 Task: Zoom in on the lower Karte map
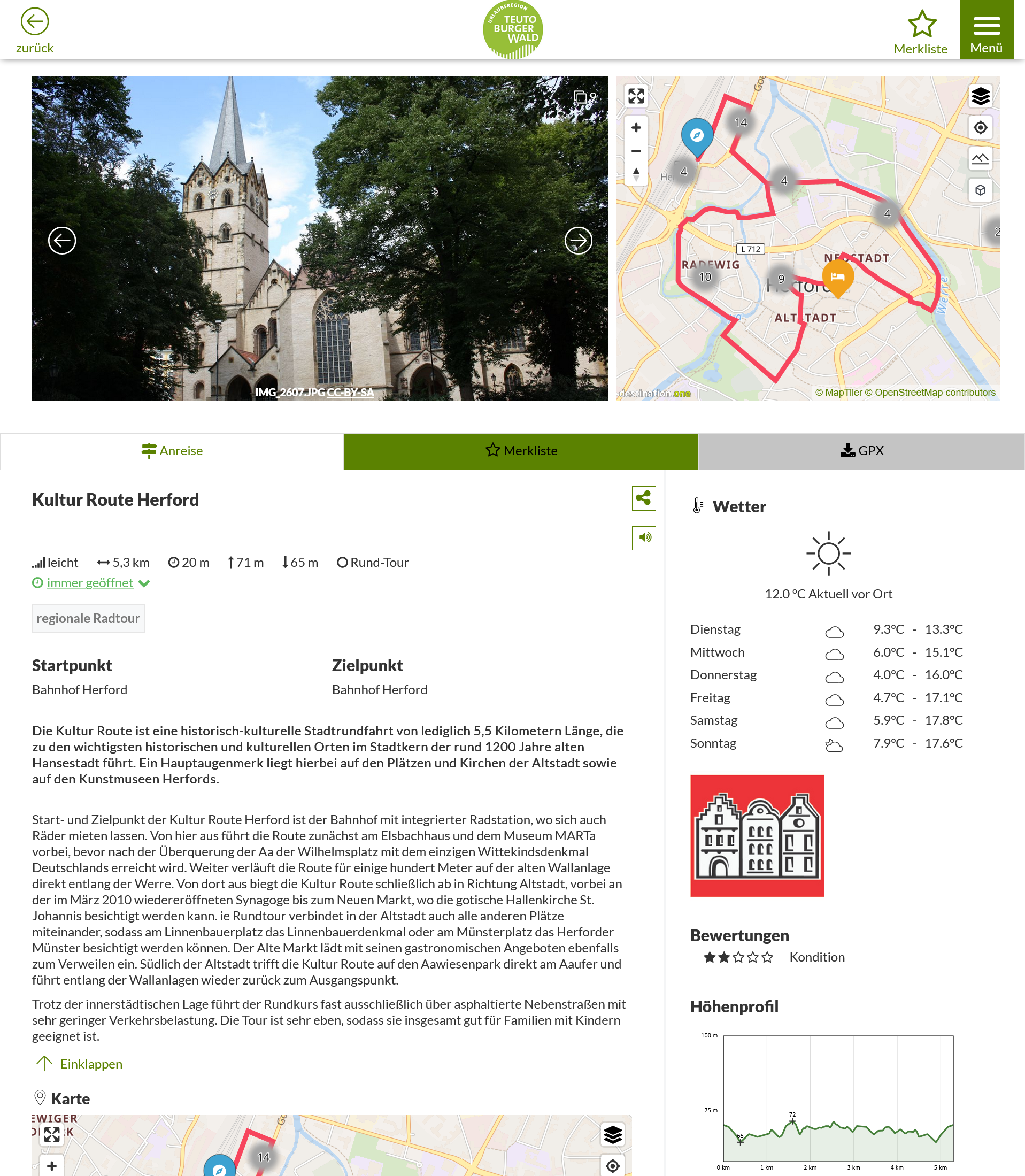point(52,1166)
